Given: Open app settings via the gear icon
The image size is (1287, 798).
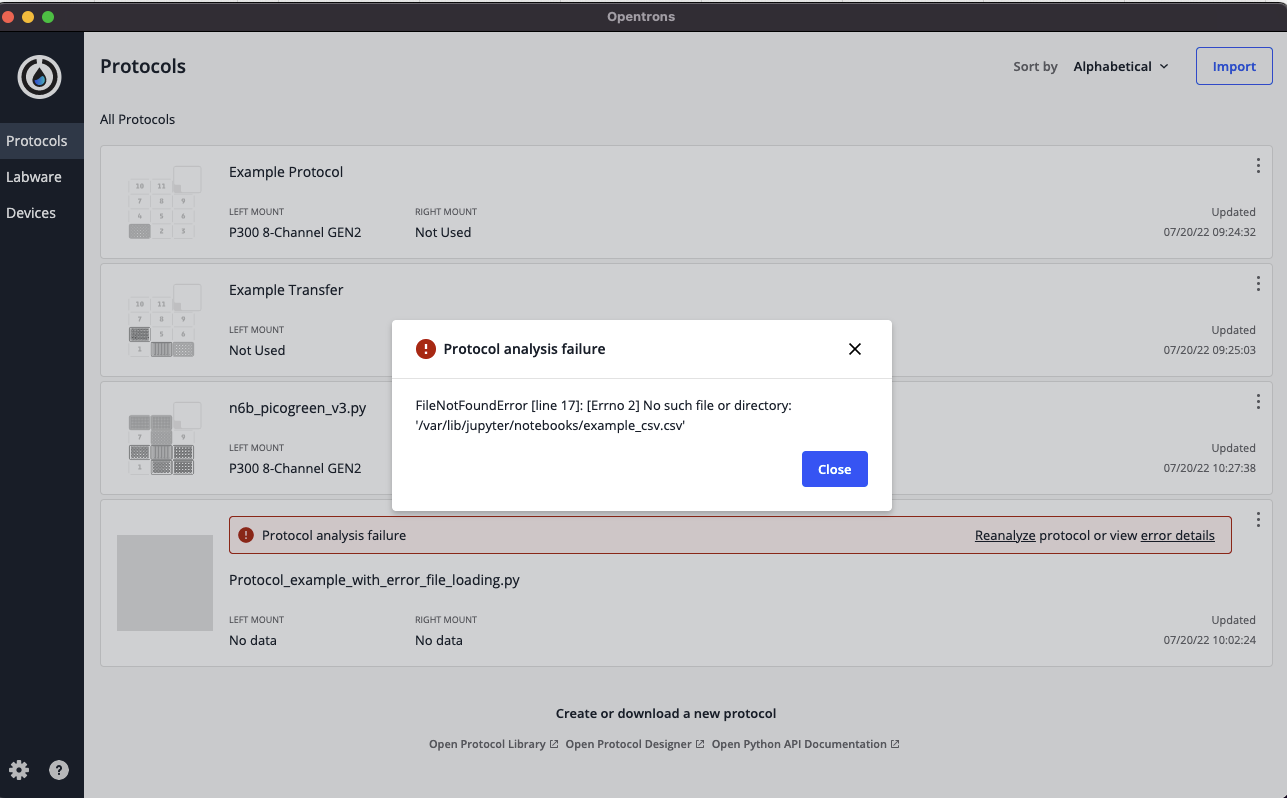Looking at the screenshot, I should tap(18, 770).
